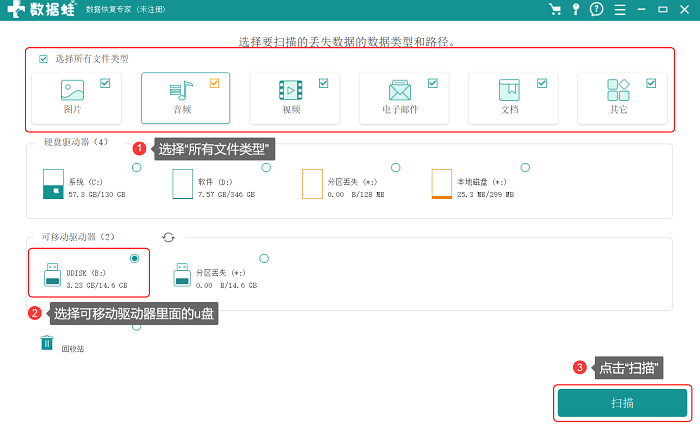Select the 图片 picture type icon
The height and width of the screenshot is (428, 700).
pos(72,90)
